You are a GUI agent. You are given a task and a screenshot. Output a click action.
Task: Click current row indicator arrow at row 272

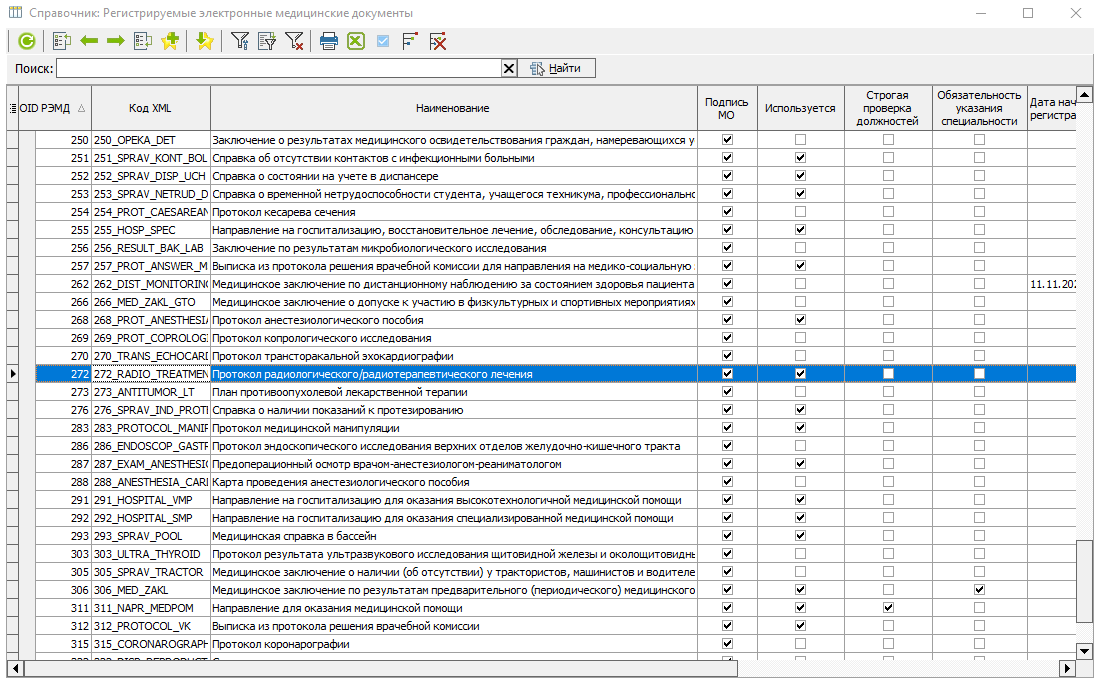coord(13,374)
